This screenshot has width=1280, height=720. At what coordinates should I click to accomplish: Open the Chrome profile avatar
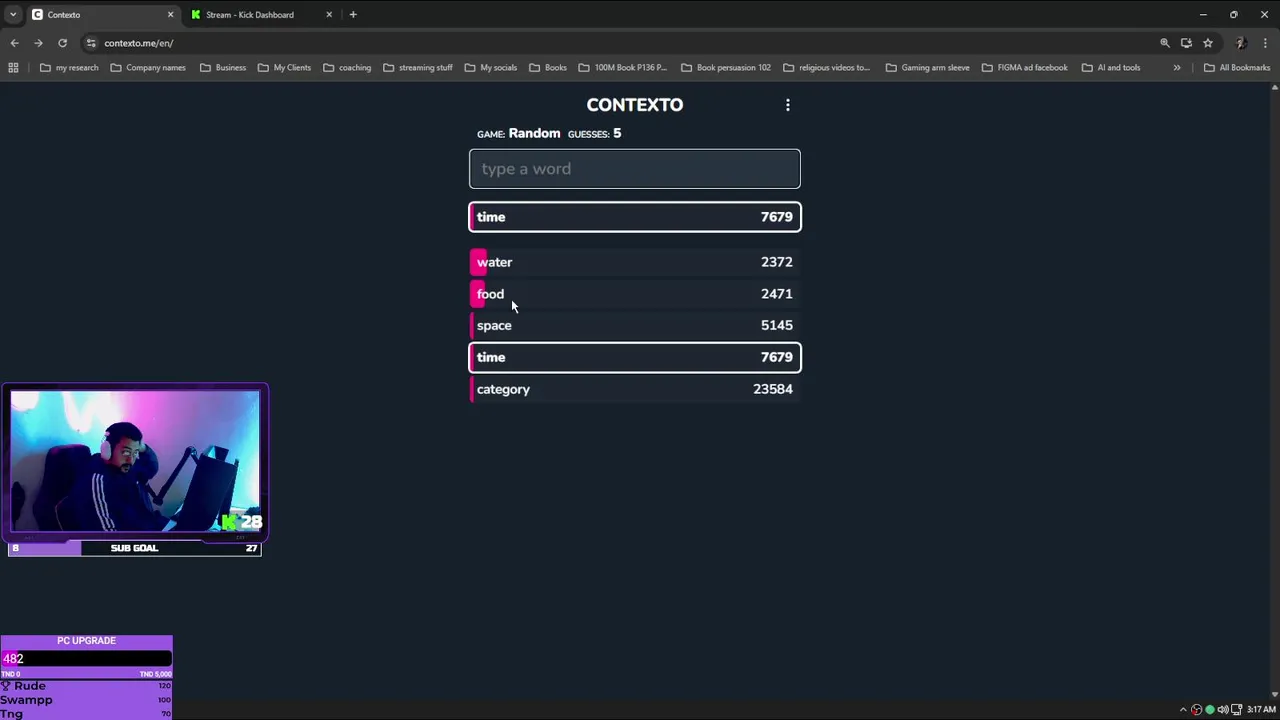pos(1241,43)
